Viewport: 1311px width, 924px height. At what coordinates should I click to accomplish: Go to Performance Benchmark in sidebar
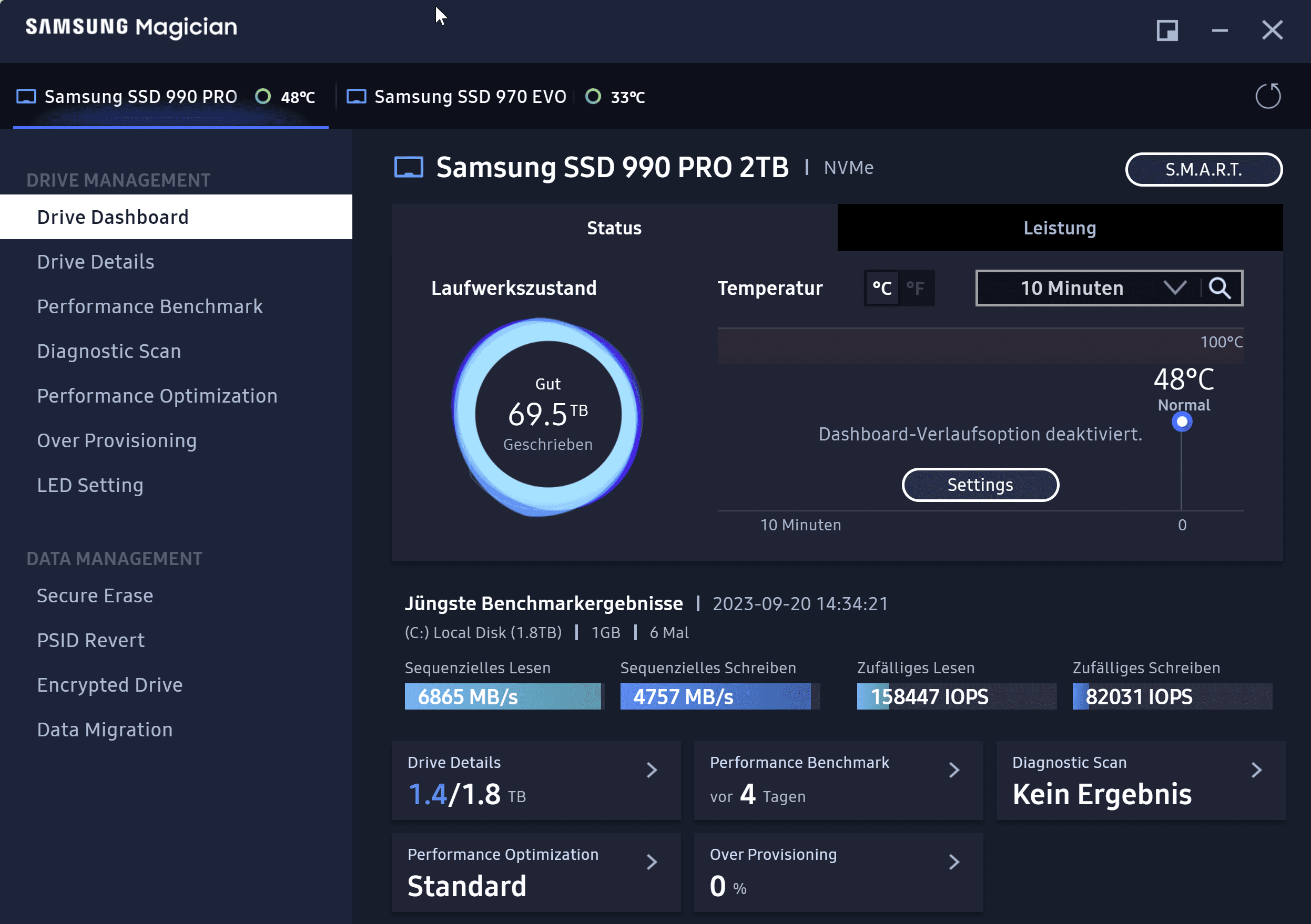coord(176,306)
